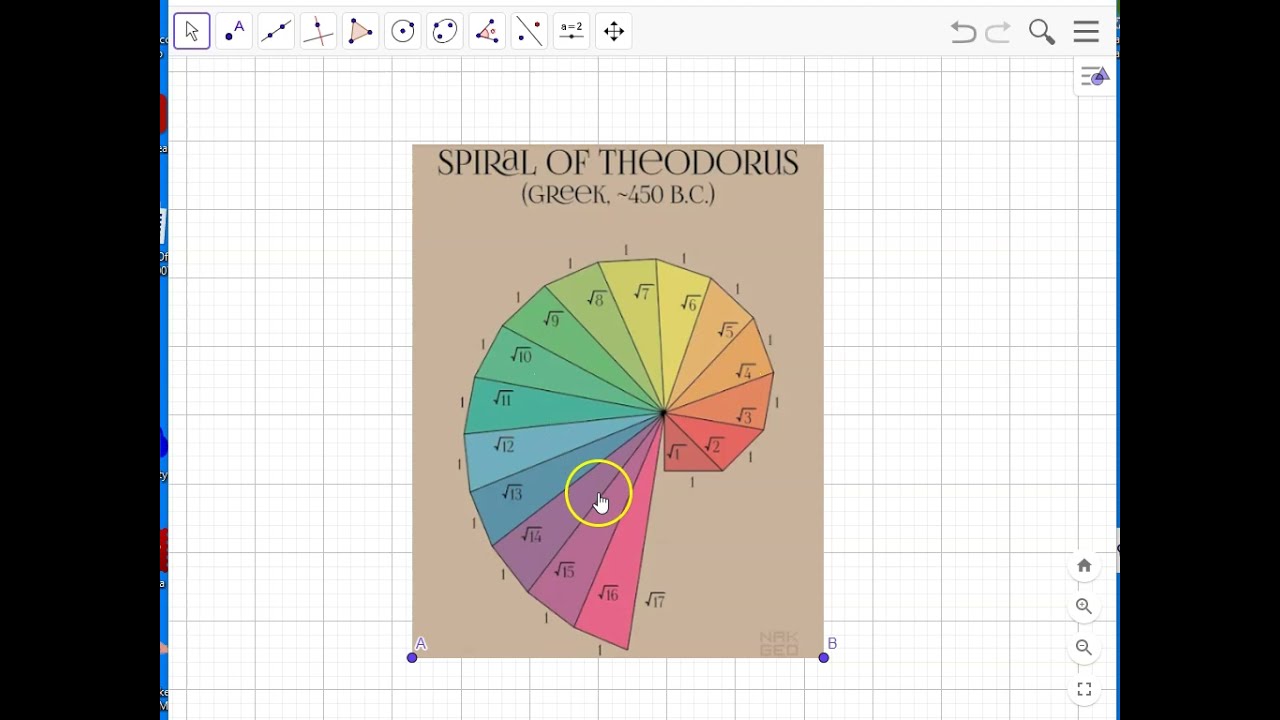Select the Point tool
Image resolution: width=1280 pixels, height=720 pixels.
pos(234,31)
